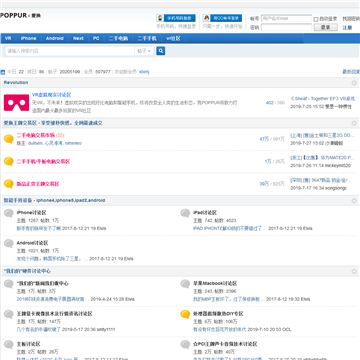Click the search content input field
Image resolution: width=360 pixels, height=360 pixels.
click(x=70, y=51)
